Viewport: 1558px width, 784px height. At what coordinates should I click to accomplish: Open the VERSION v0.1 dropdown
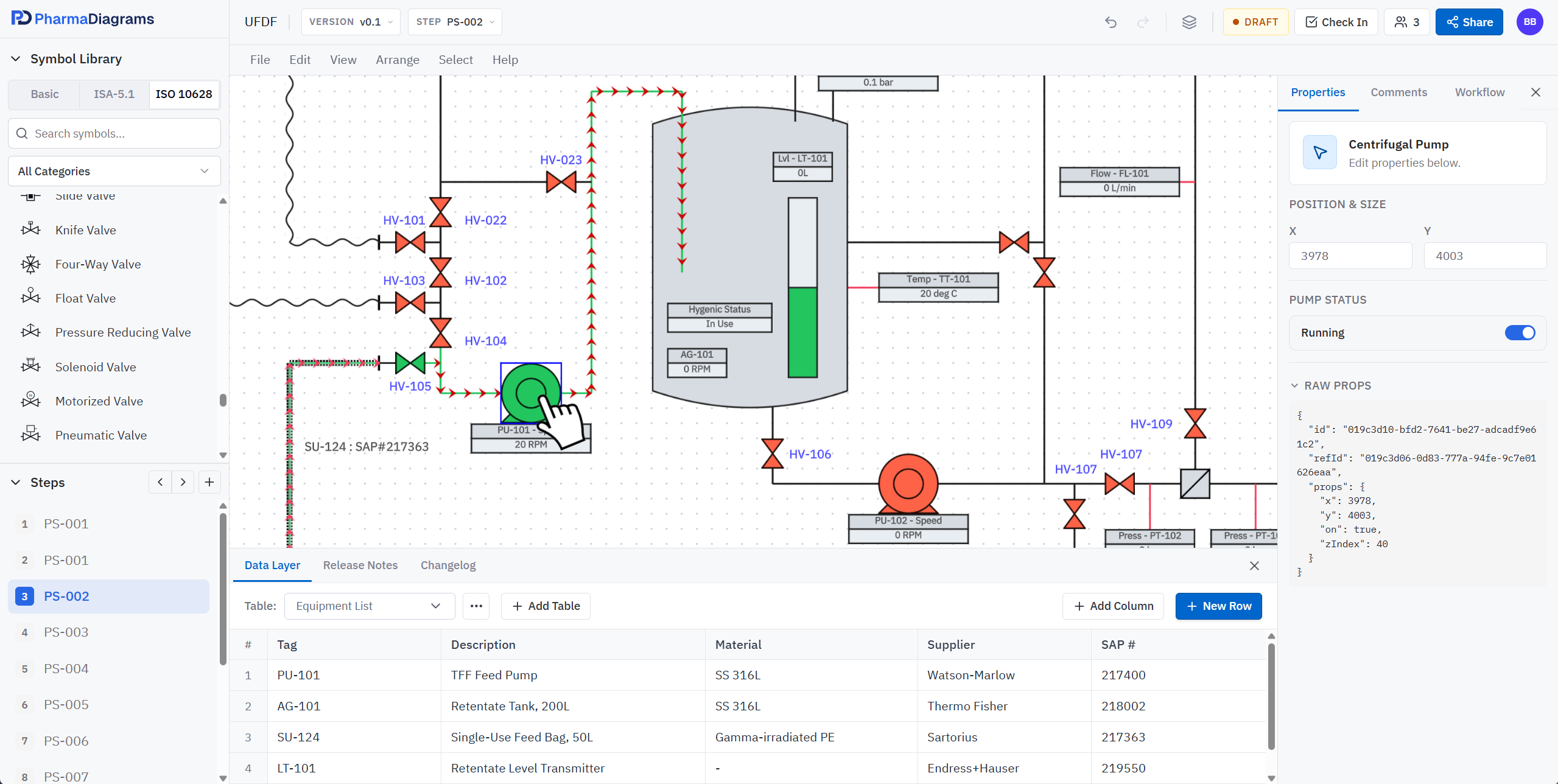pos(351,23)
